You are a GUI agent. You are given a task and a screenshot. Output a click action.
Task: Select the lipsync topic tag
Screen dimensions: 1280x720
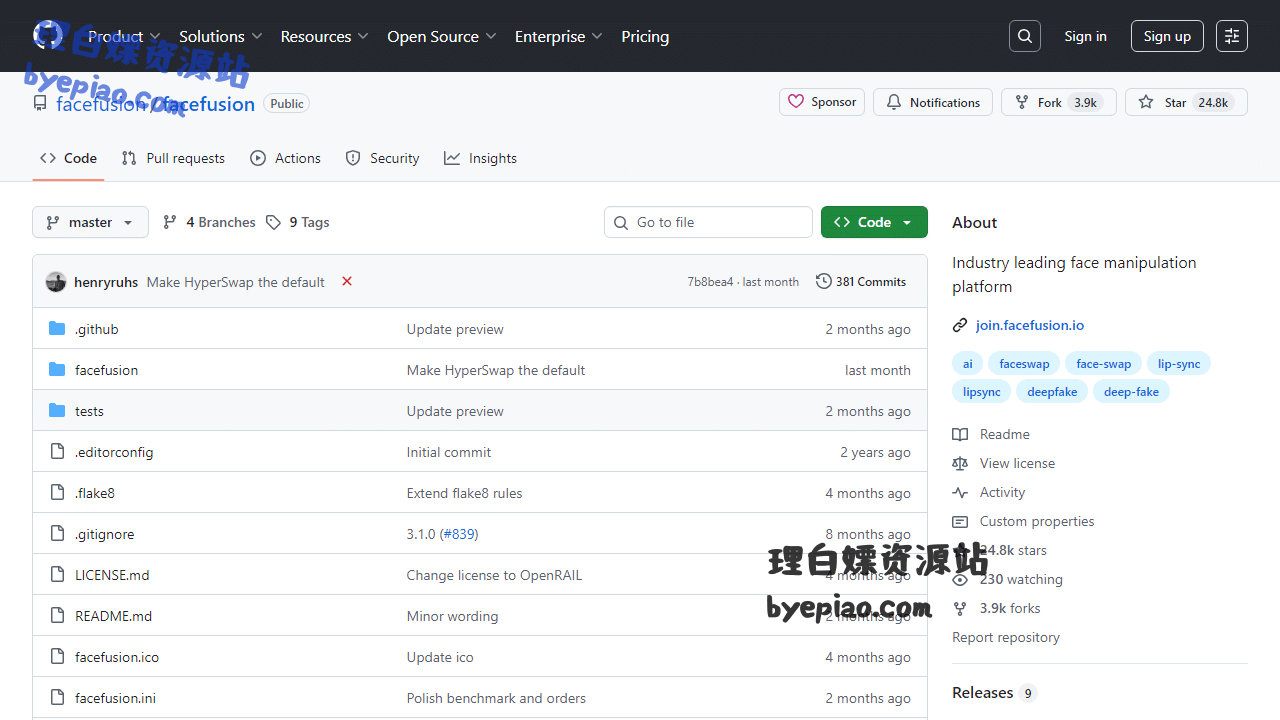[981, 392]
